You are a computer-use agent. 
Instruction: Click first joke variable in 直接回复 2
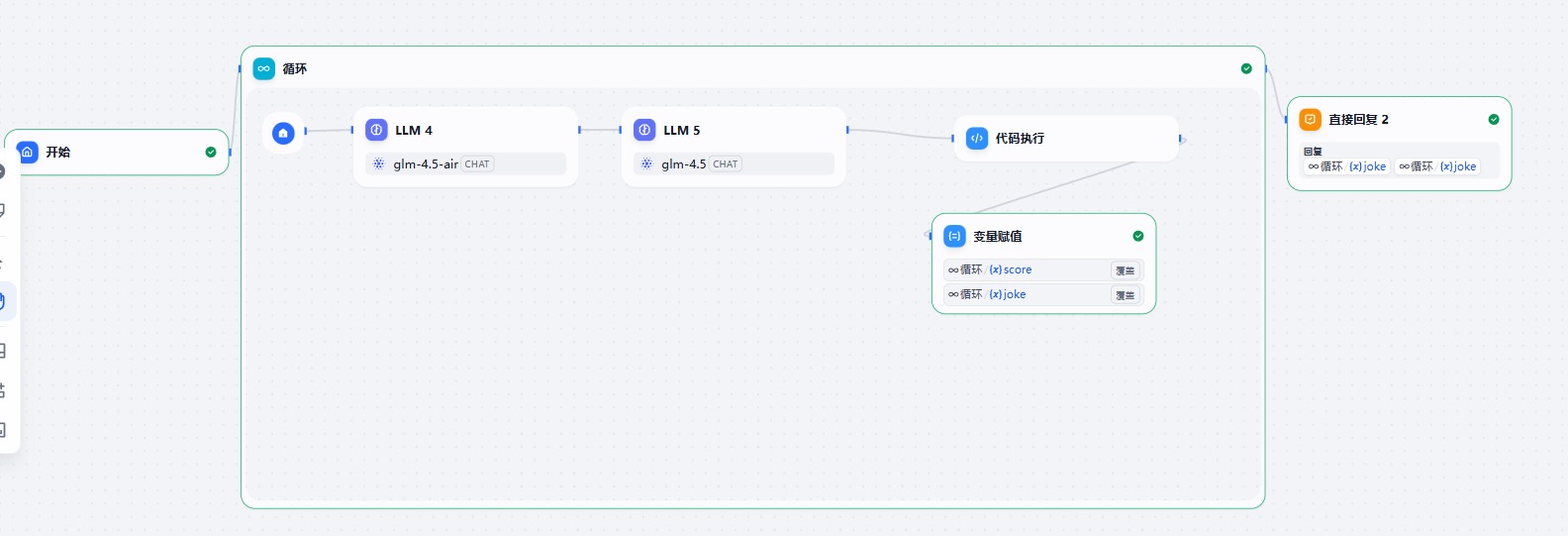(1367, 166)
